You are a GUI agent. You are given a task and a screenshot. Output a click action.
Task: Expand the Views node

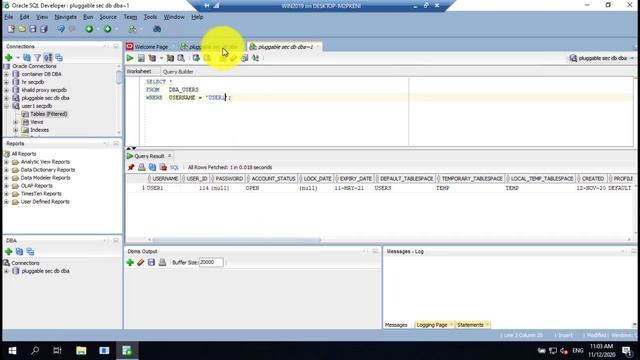[16, 122]
